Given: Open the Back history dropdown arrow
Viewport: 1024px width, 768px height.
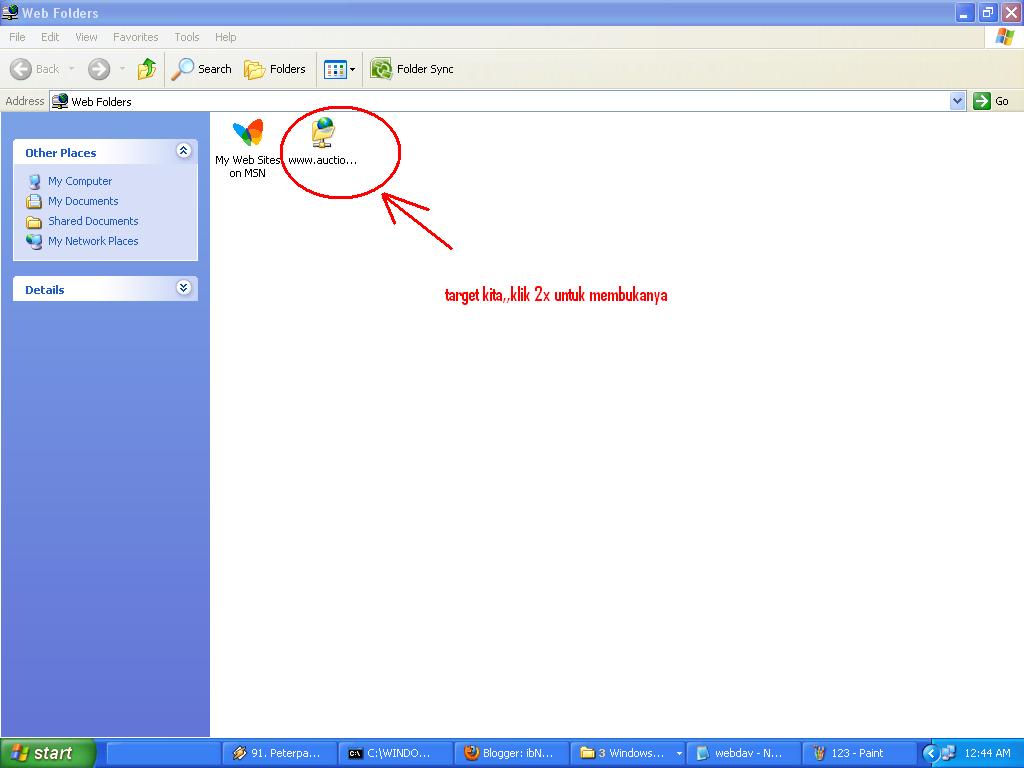Looking at the screenshot, I should pyautogui.click(x=71, y=69).
